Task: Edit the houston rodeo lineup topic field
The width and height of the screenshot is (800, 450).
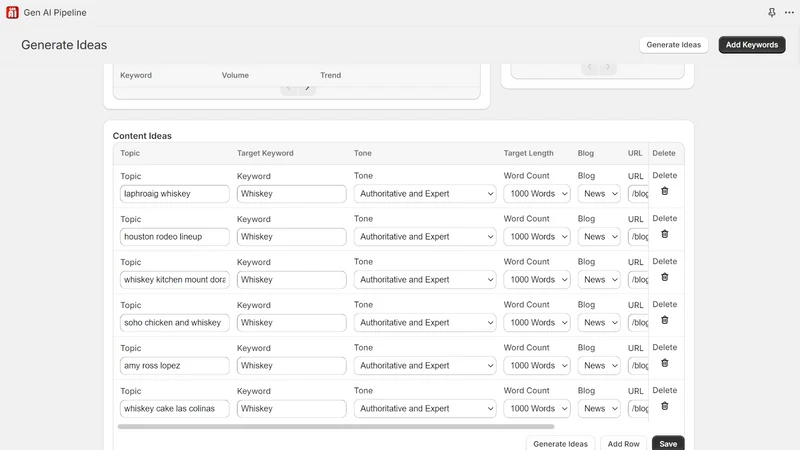Action: pyautogui.click(x=174, y=237)
